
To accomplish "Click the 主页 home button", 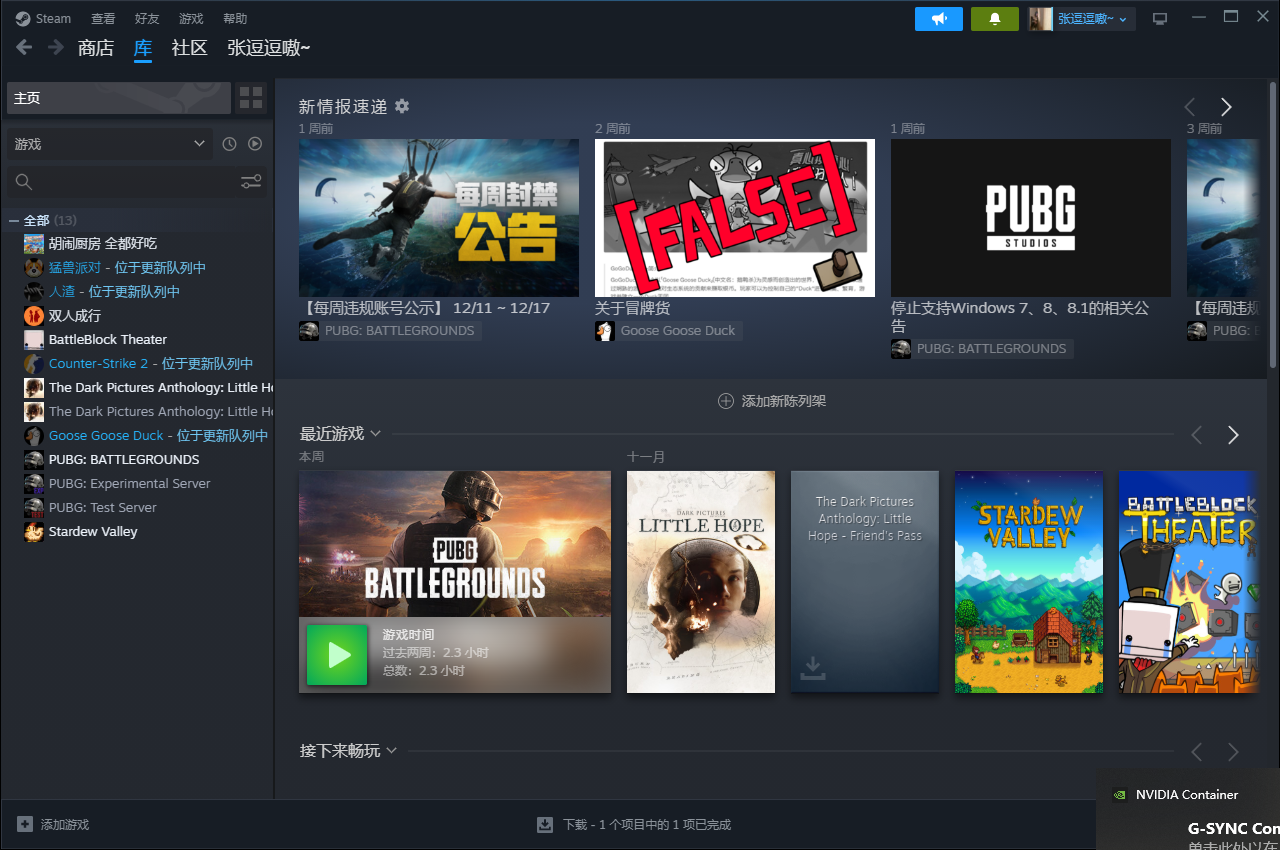I will pyautogui.click(x=119, y=98).
